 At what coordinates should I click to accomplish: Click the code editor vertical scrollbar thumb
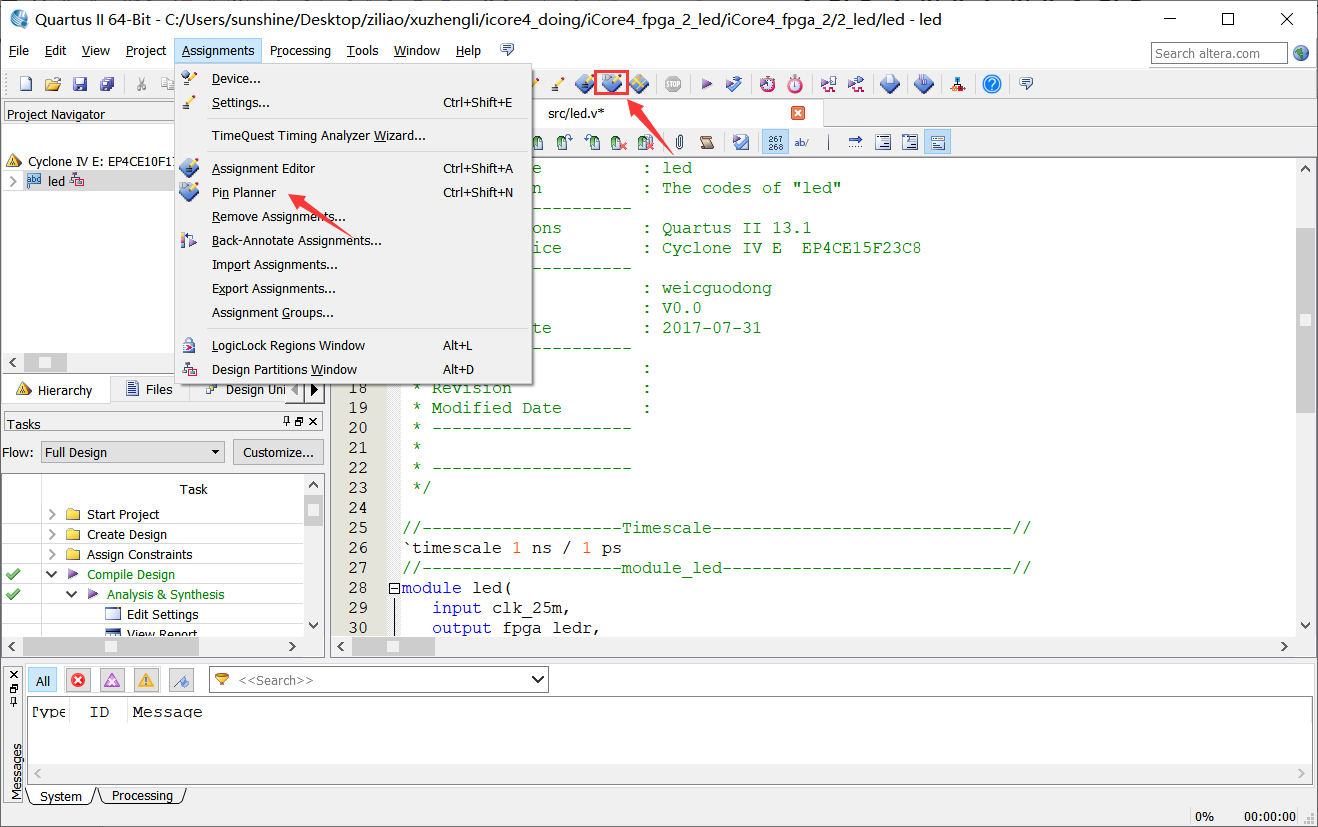click(1305, 320)
